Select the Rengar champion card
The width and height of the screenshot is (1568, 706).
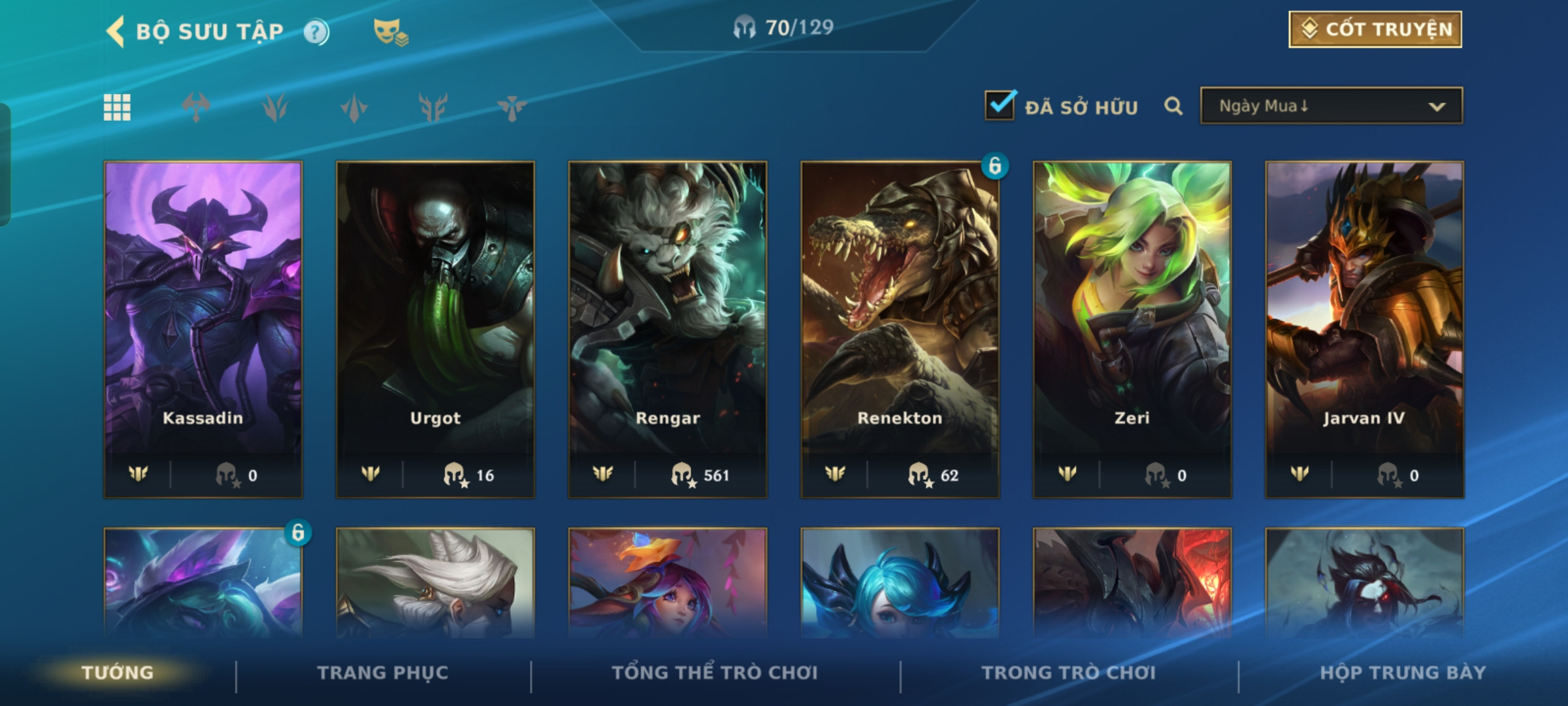pos(668,329)
